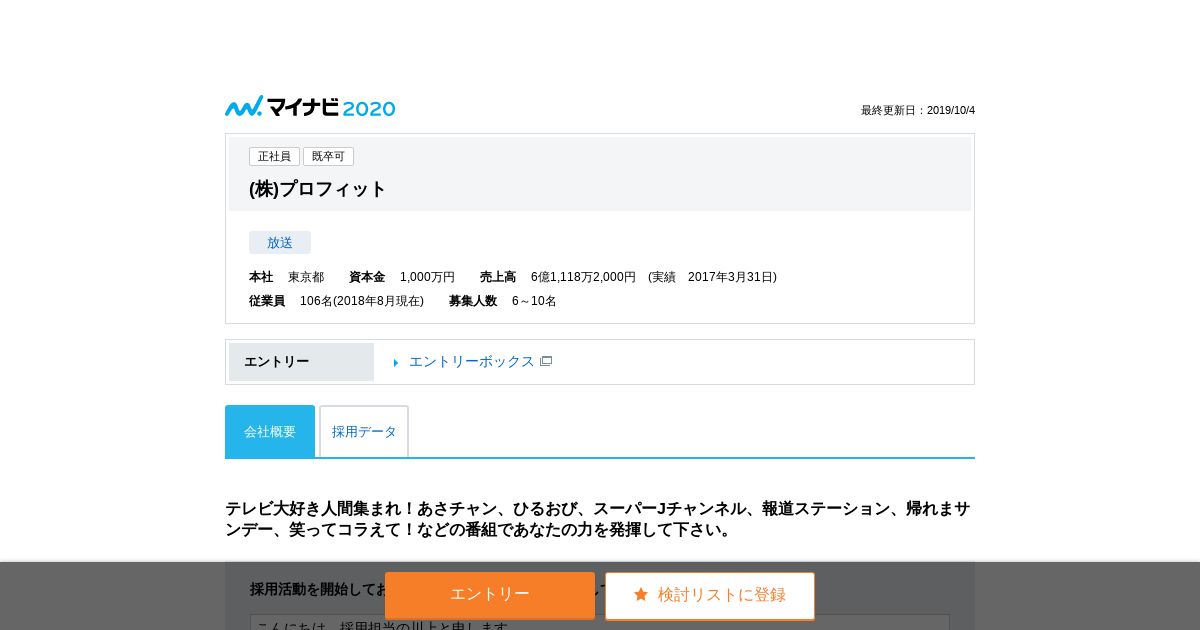Click the 本社 label
Image resolution: width=1200 pixels, height=630 pixels.
261,277
